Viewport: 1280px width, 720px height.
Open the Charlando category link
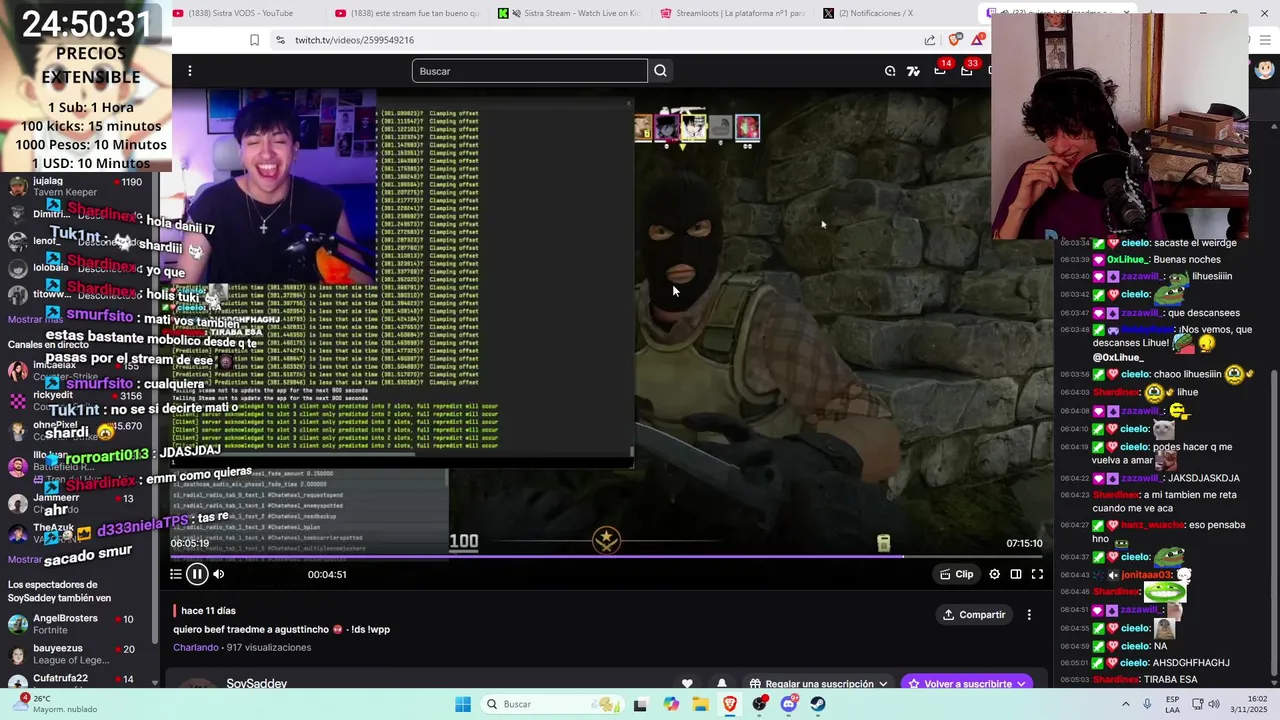point(196,647)
